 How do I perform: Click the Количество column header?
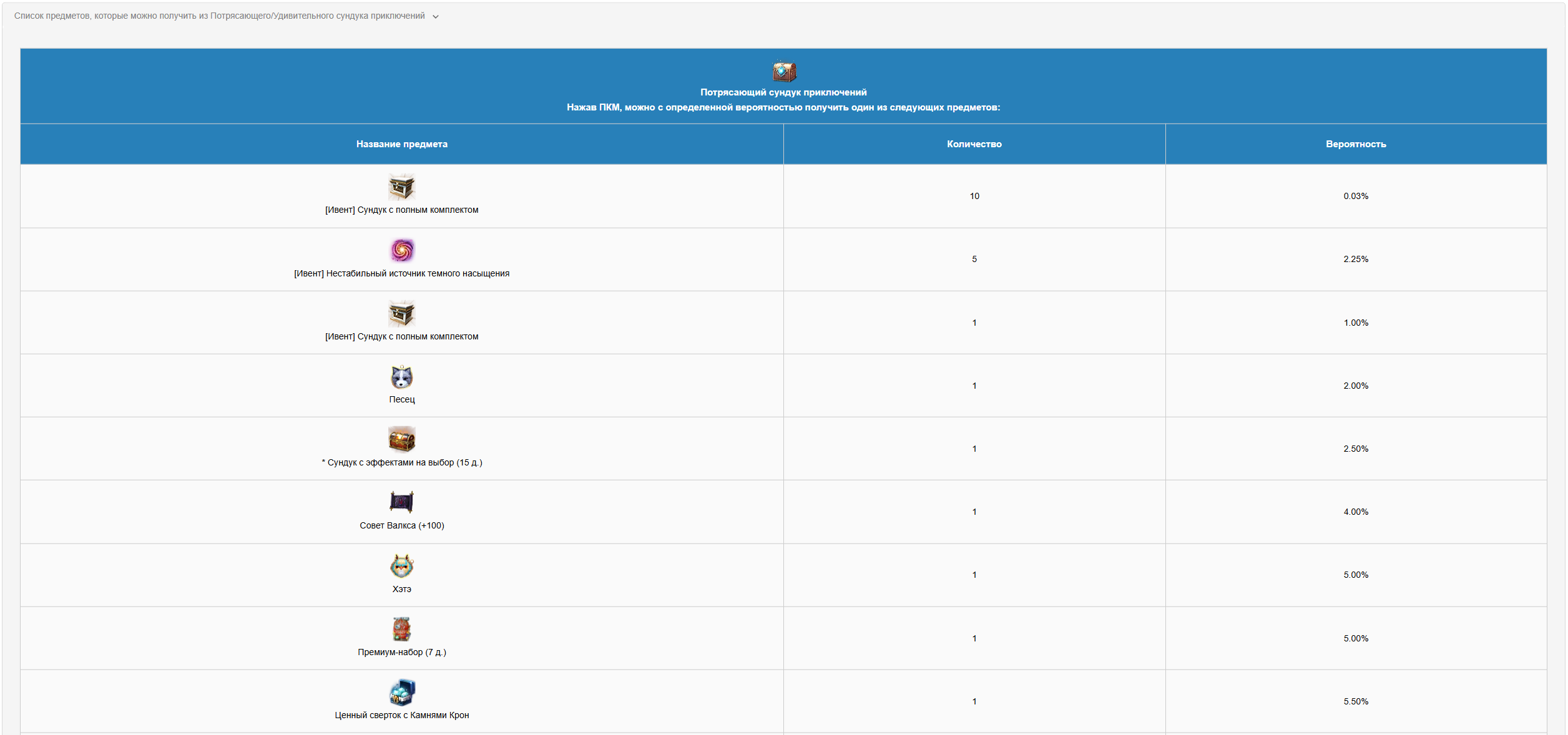click(974, 144)
